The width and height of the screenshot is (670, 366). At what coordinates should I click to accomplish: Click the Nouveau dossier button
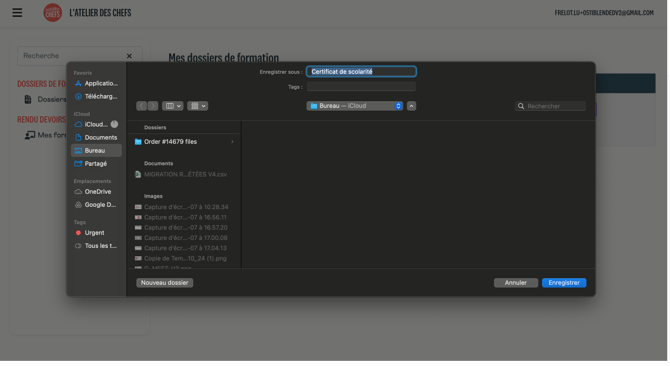[165, 283]
